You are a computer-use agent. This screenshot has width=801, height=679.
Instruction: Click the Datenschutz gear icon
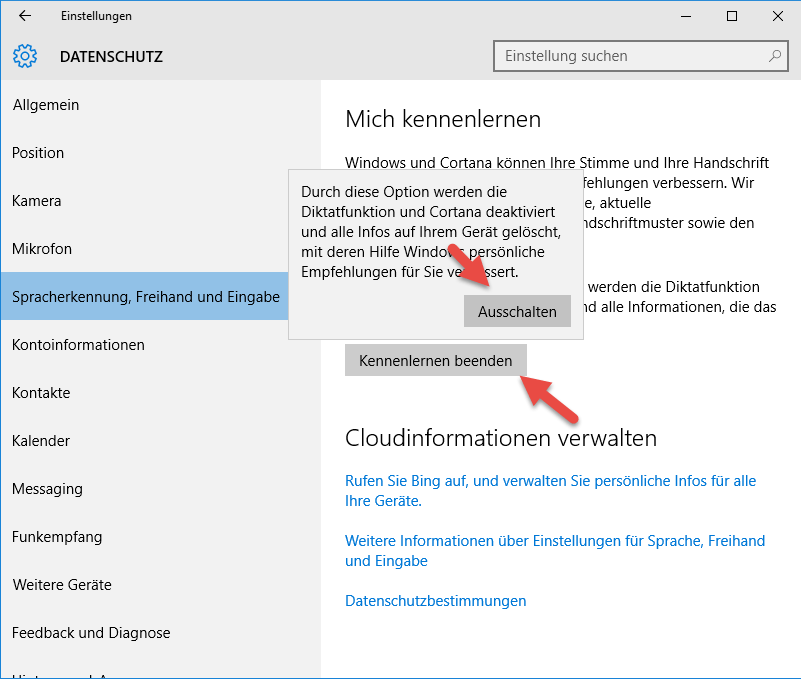(x=25, y=56)
